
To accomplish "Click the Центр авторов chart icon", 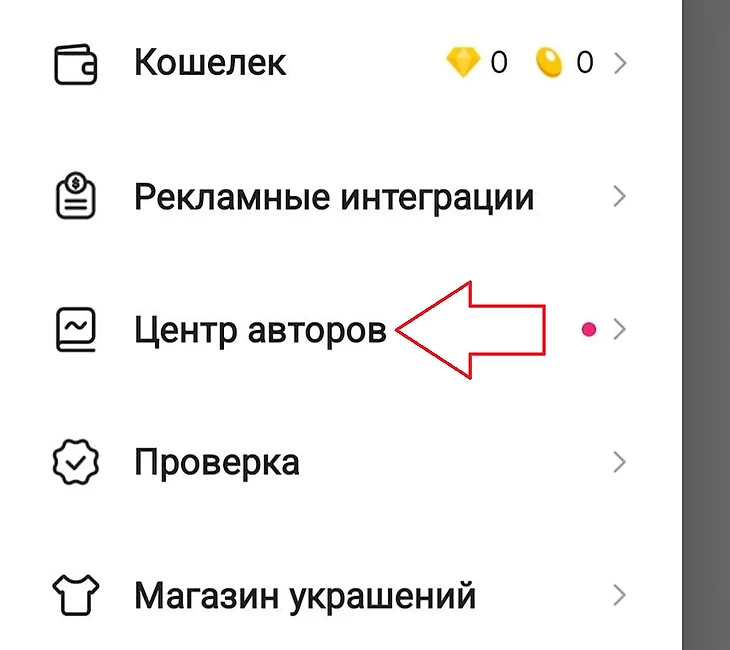I will [x=75, y=330].
